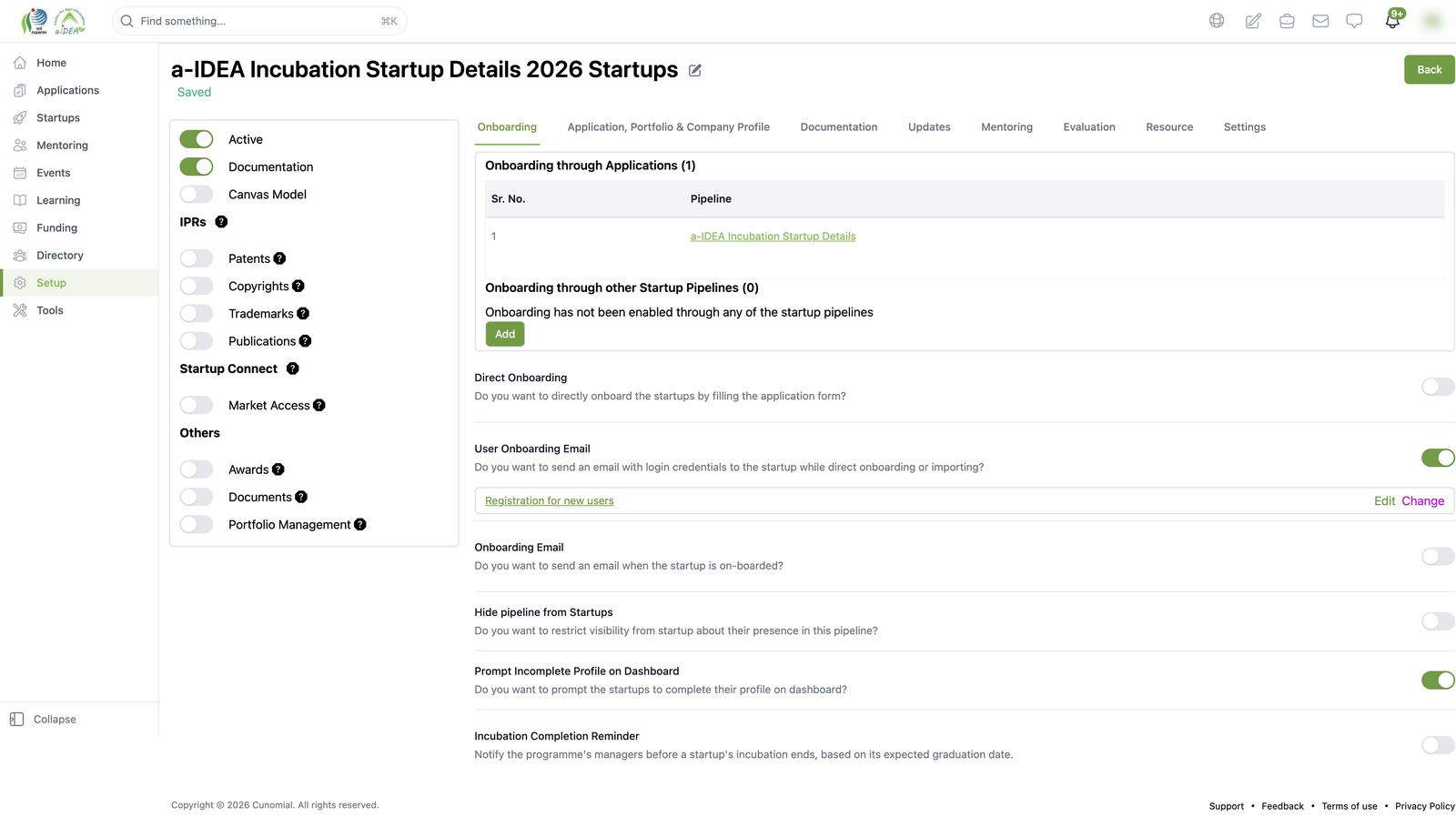
Task: Click the help icon next to Portfolio Management
Action: 359,524
